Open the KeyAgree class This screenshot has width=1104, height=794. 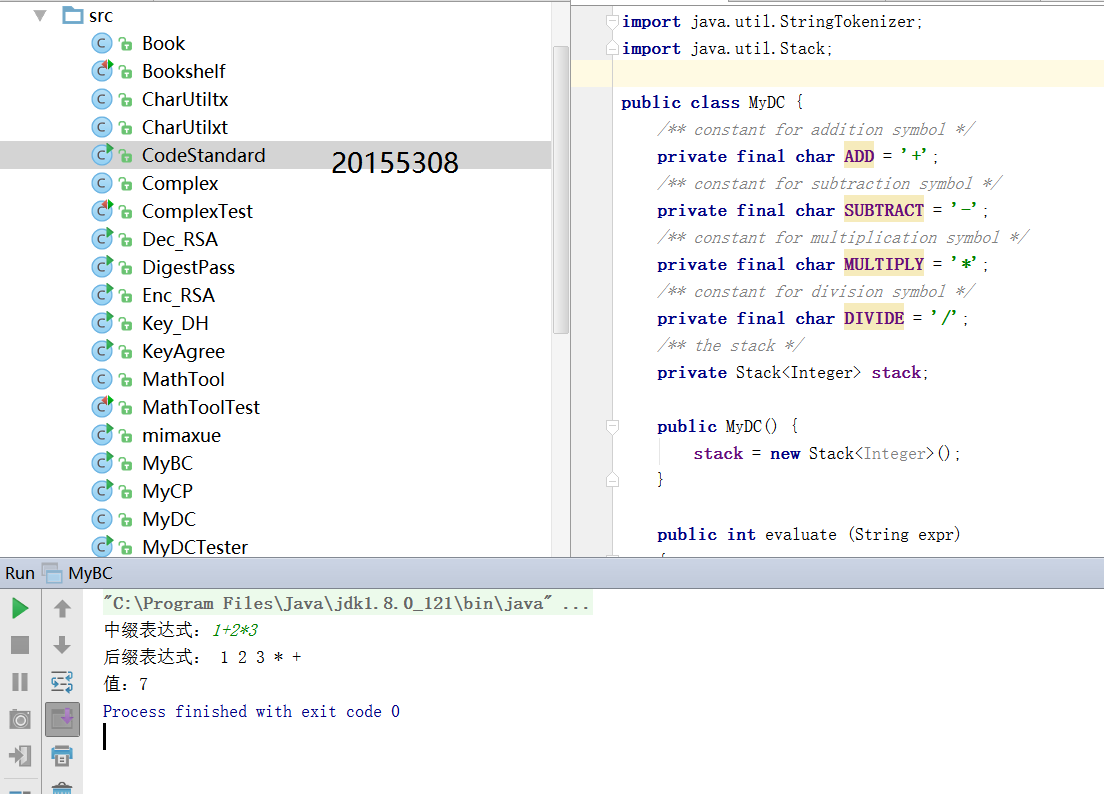coord(184,351)
